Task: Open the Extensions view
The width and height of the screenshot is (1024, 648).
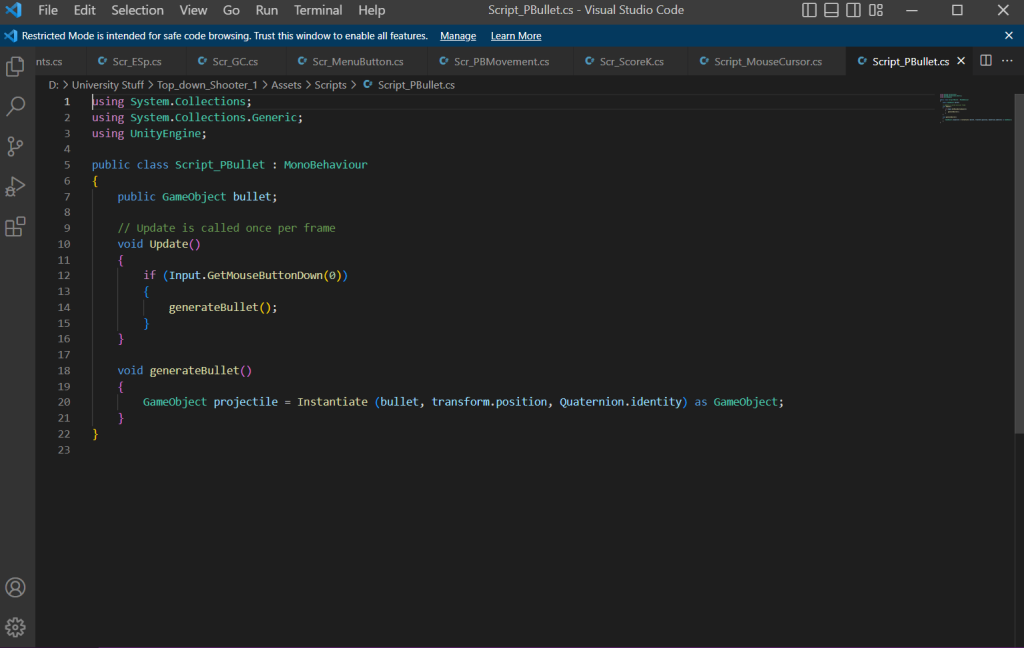Action: tap(16, 227)
